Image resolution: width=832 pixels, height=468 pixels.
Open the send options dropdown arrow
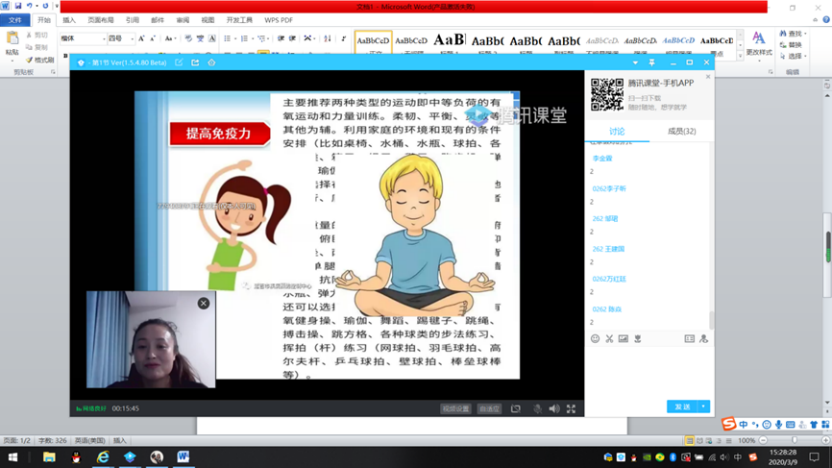tap(704, 407)
